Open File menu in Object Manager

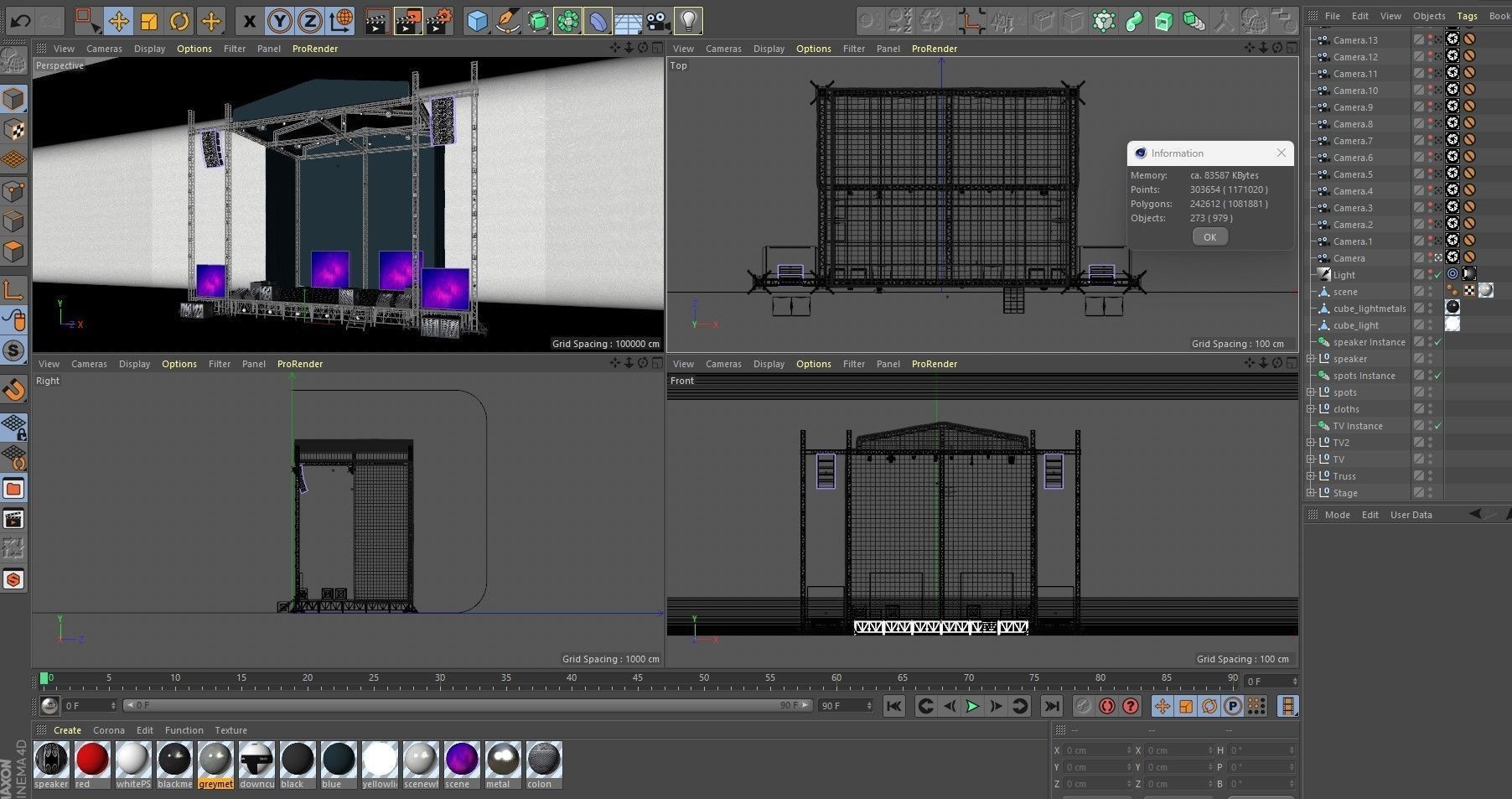[1332, 16]
